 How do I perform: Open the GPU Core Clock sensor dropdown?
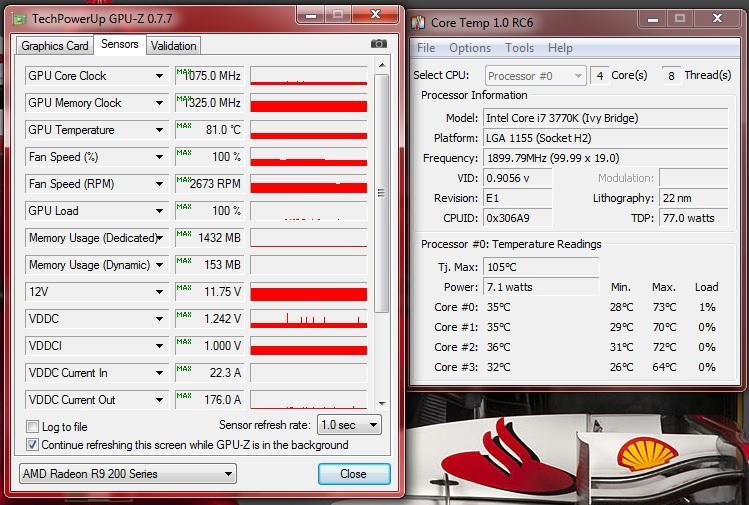point(159,76)
